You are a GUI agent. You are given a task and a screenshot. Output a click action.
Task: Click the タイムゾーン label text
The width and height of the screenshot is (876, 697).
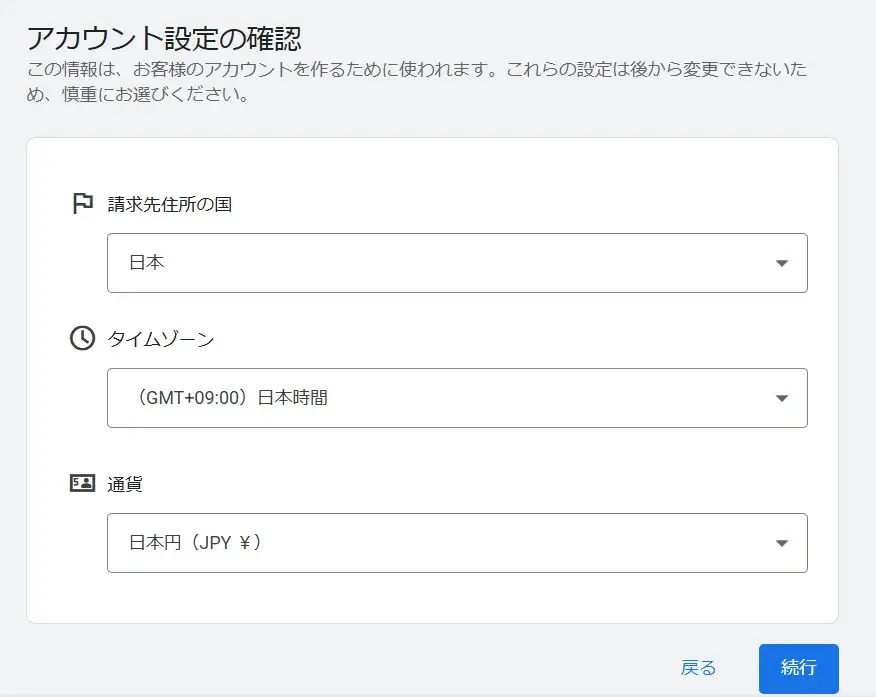click(x=161, y=339)
